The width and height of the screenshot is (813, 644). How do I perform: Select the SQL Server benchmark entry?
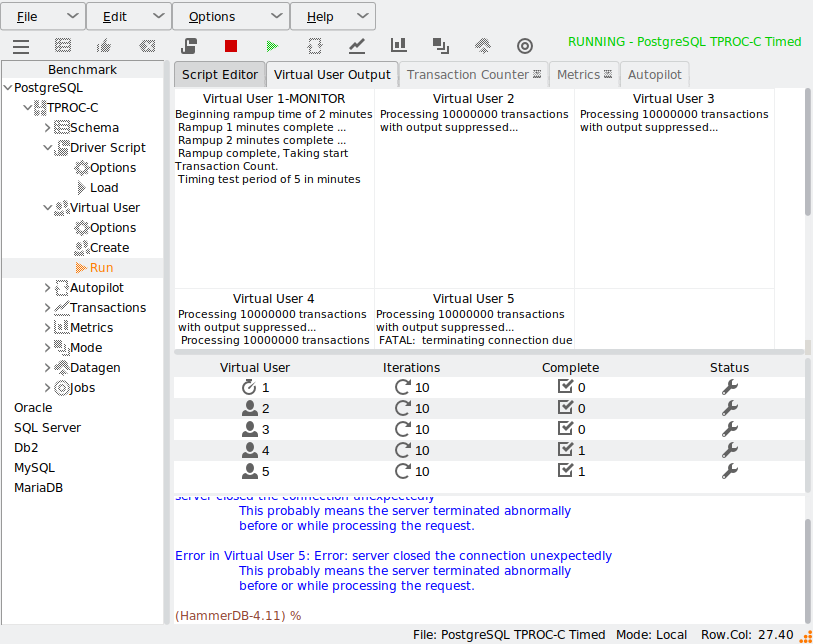click(47, 428)
